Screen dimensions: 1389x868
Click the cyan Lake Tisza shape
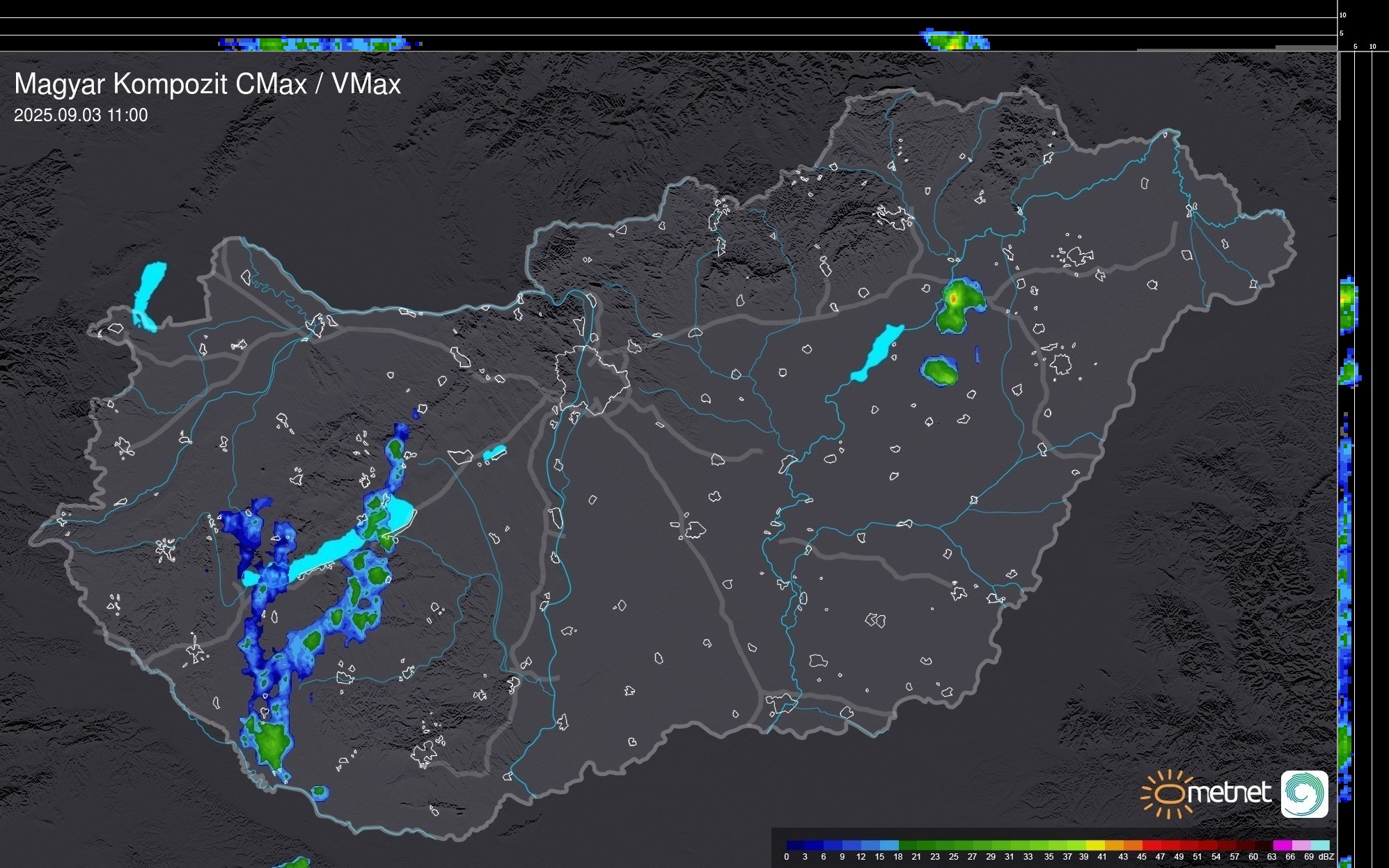point(877,353)
